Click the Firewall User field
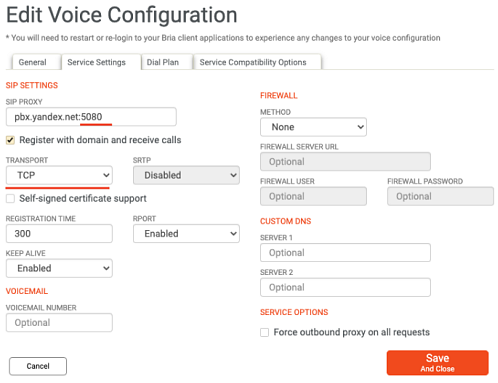The width and height of the screenshot is (498, 383). [313, 196]
